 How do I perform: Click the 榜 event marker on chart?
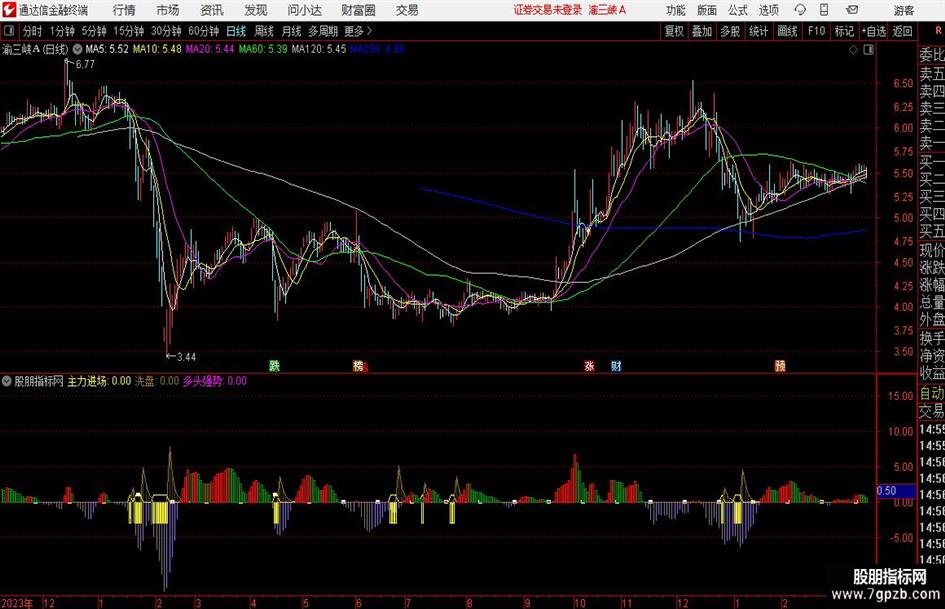click(359, 365)
